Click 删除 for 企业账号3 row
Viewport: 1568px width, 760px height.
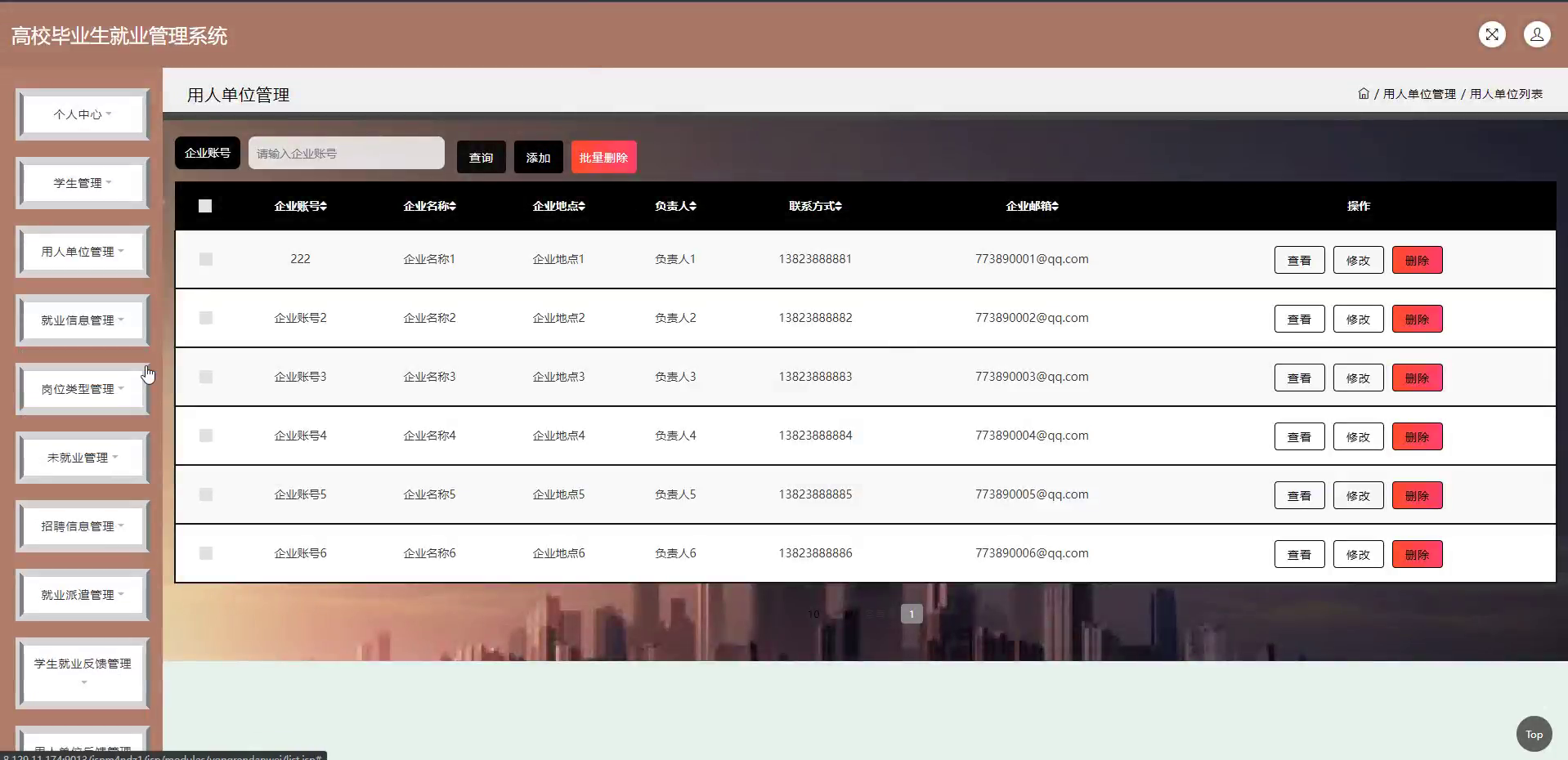(x=1417, y=378)
